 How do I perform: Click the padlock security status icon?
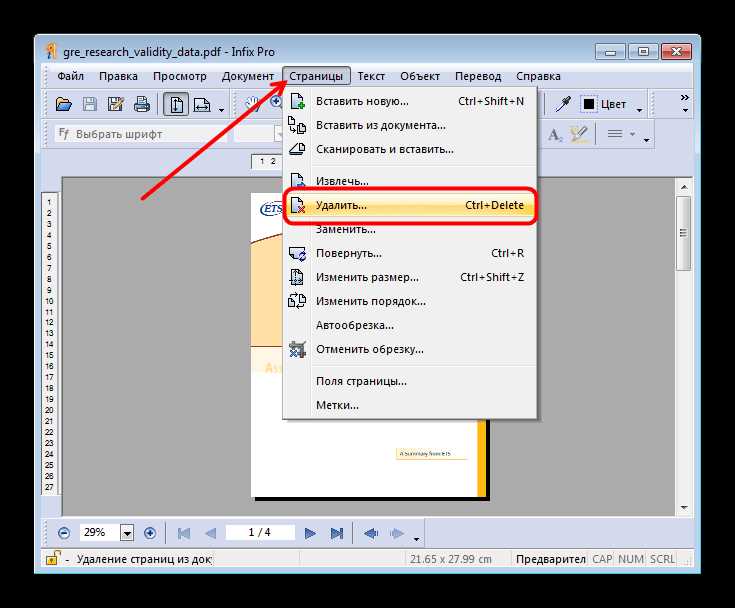(52, 558)
